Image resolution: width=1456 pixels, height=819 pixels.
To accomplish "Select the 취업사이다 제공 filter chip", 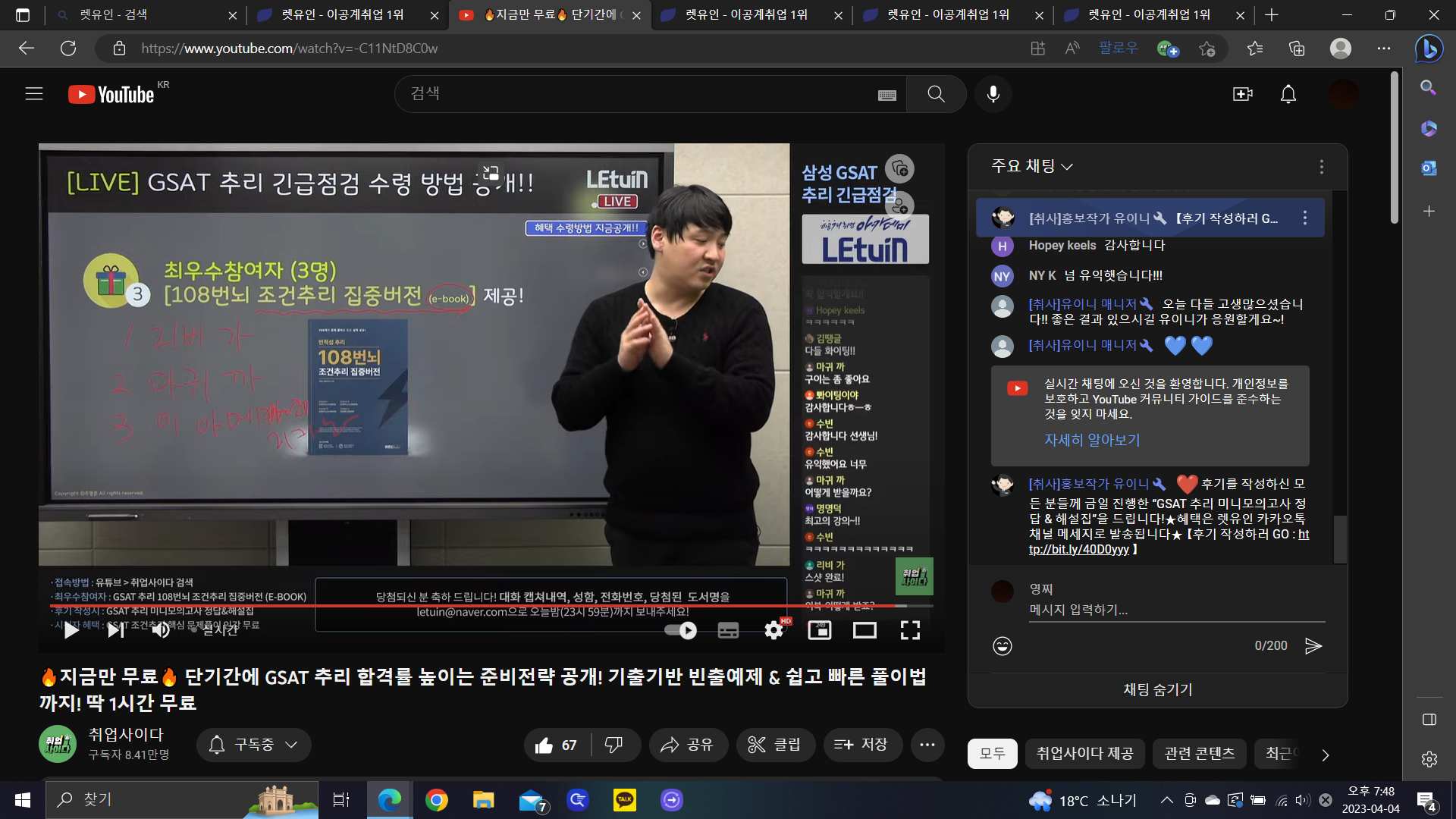I will click(x=1084, y=754).
